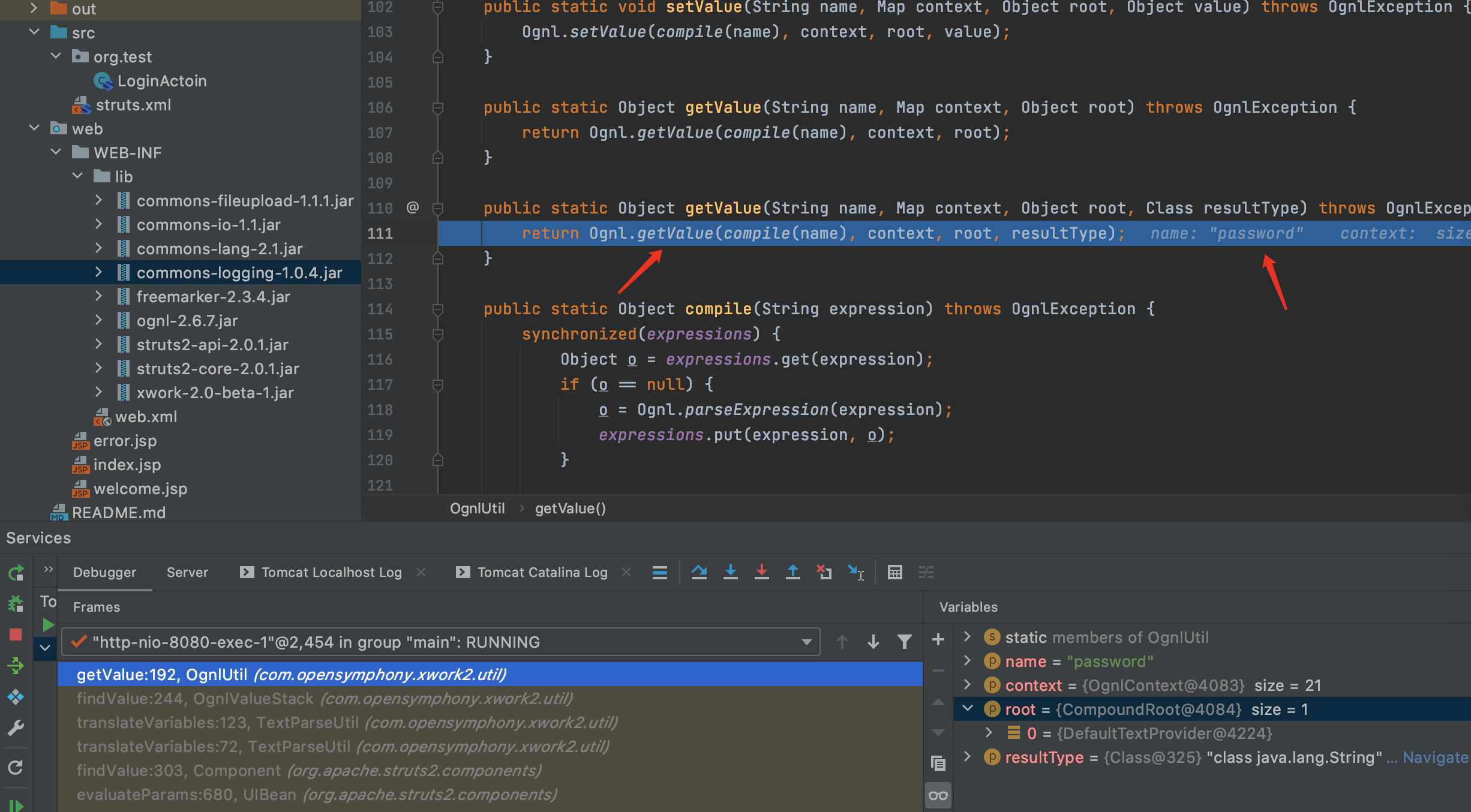Image resolution: width=1471 pixels, height=812 pixels.
Task: Open README.md file
Action: click(119, 513)
